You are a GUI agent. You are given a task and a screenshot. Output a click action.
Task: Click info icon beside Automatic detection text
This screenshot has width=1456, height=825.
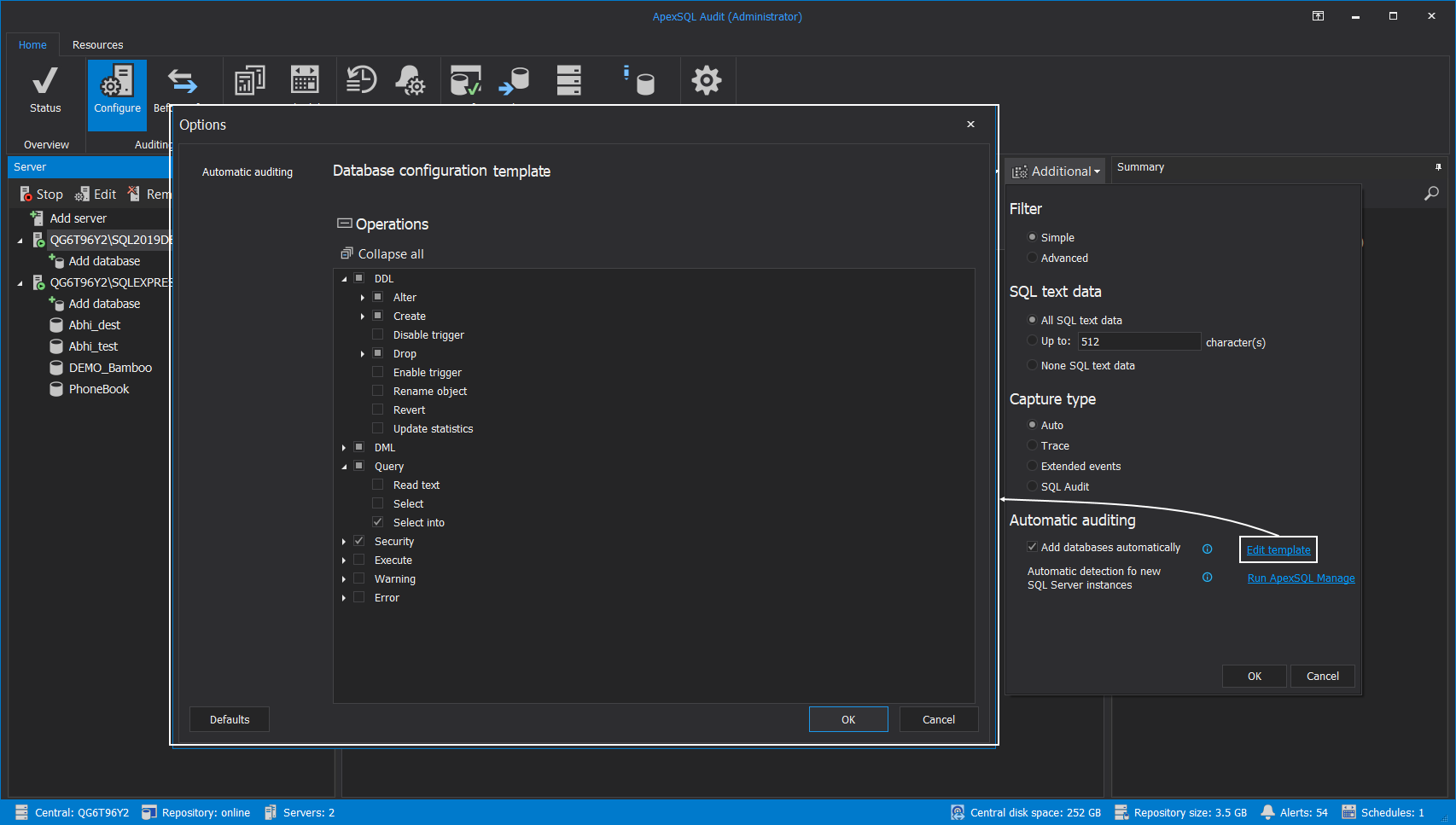point(1207,578)
